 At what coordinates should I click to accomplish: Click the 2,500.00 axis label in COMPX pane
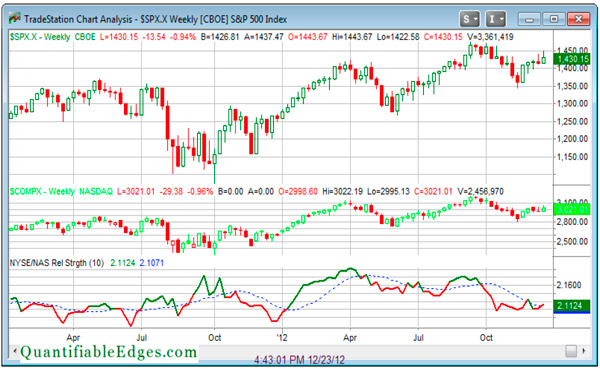572,242
